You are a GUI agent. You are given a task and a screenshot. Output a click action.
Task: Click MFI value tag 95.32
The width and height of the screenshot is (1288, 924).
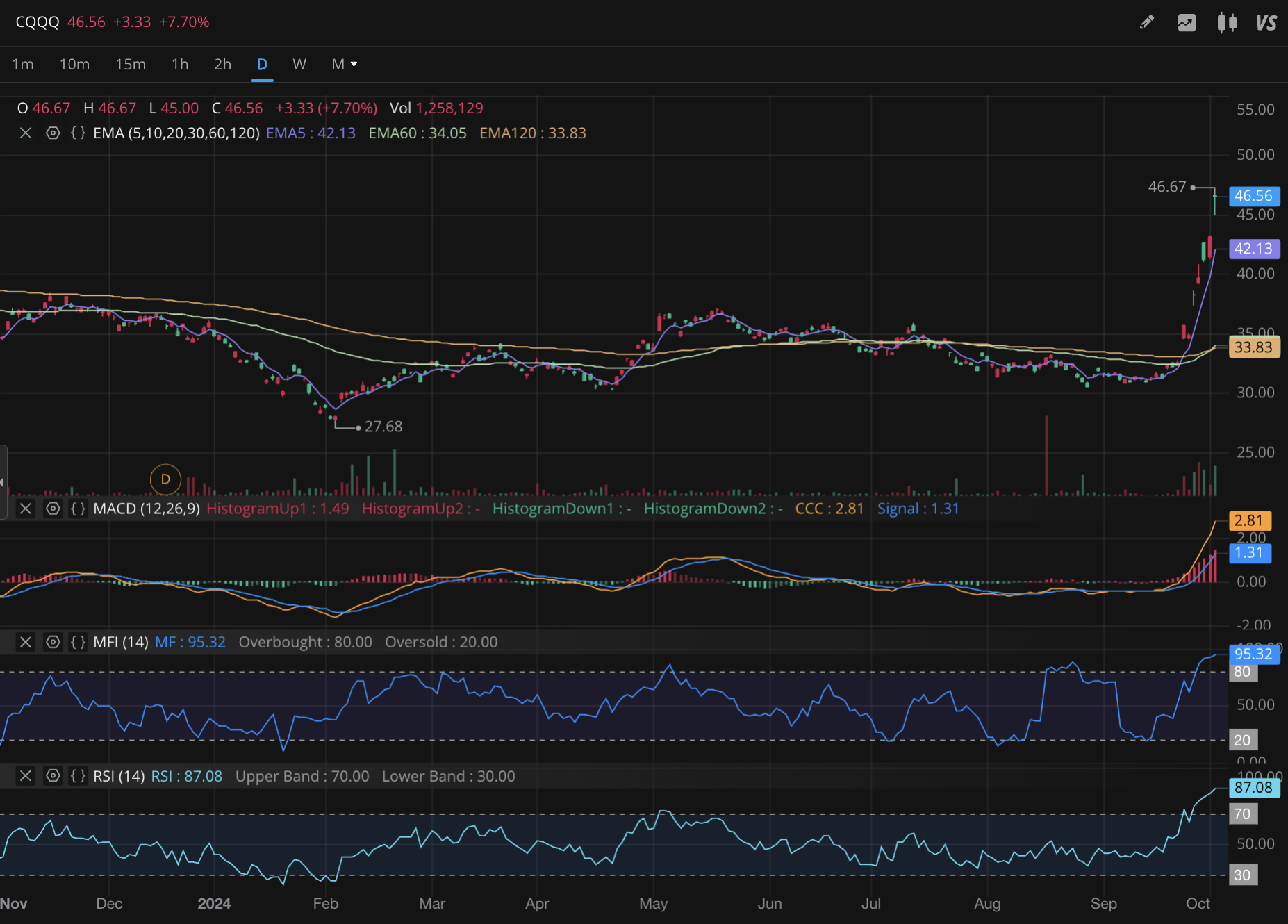[x=1254, y=654]
